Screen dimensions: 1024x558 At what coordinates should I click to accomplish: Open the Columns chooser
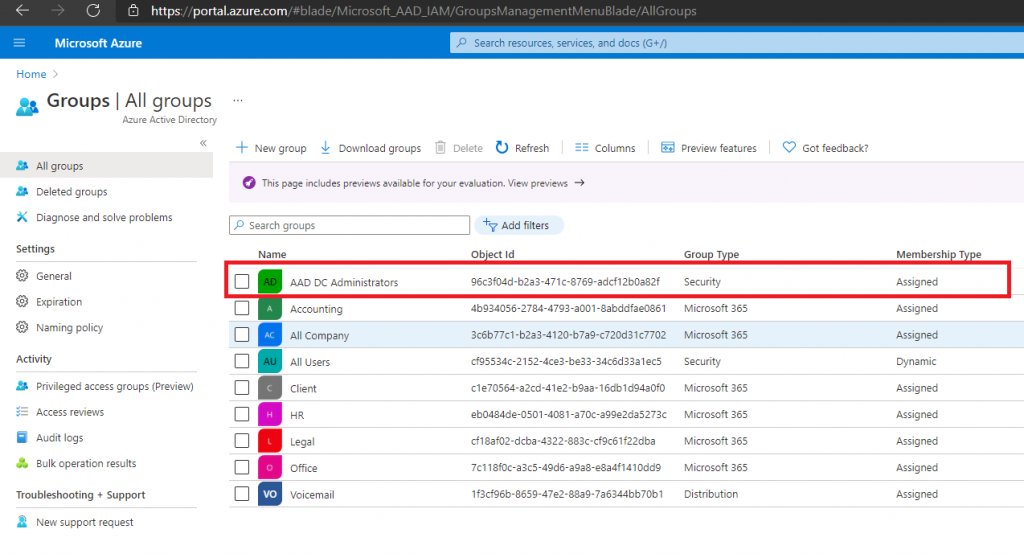click(605, 148)
